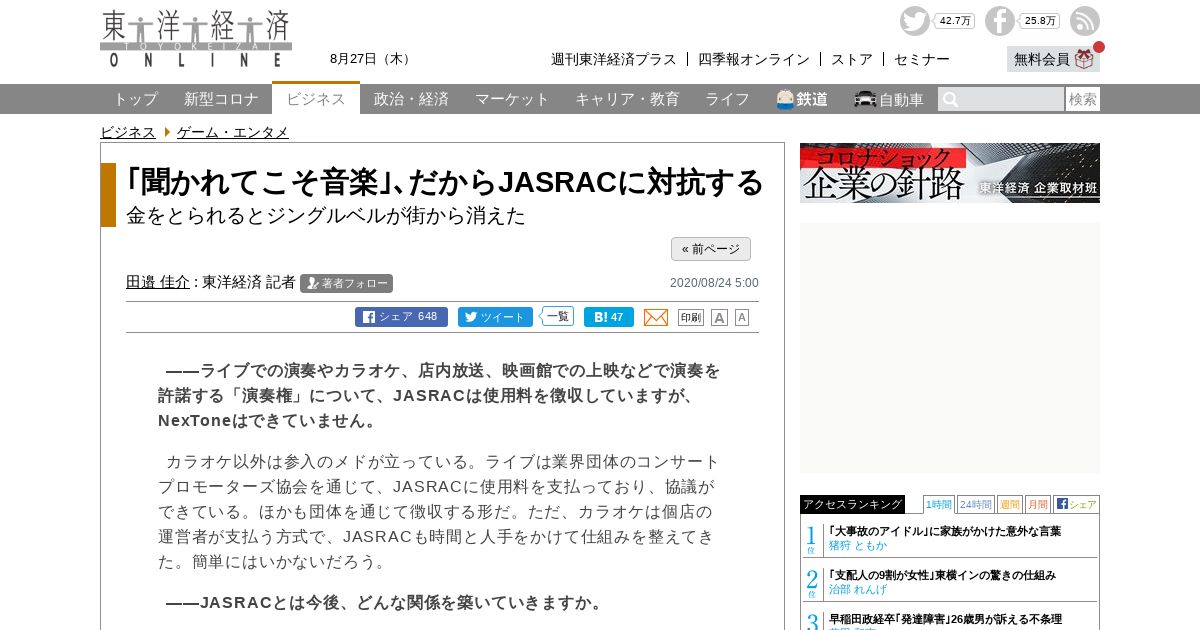
Task: Focus the site search field
Action: [1001, 99]
